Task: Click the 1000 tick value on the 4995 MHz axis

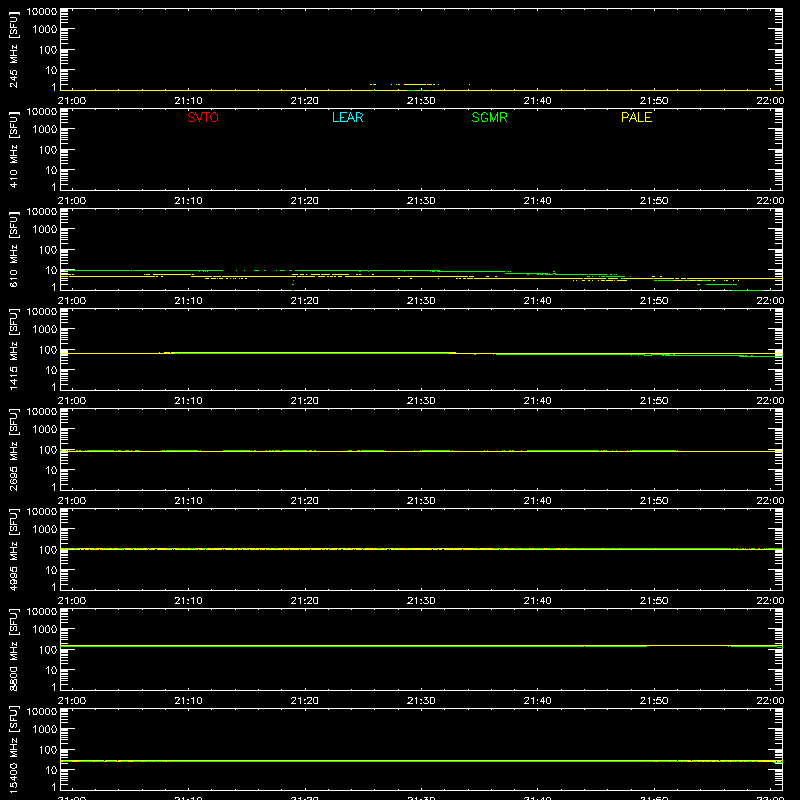Action: pyautogui.click(x=45, y=530)
